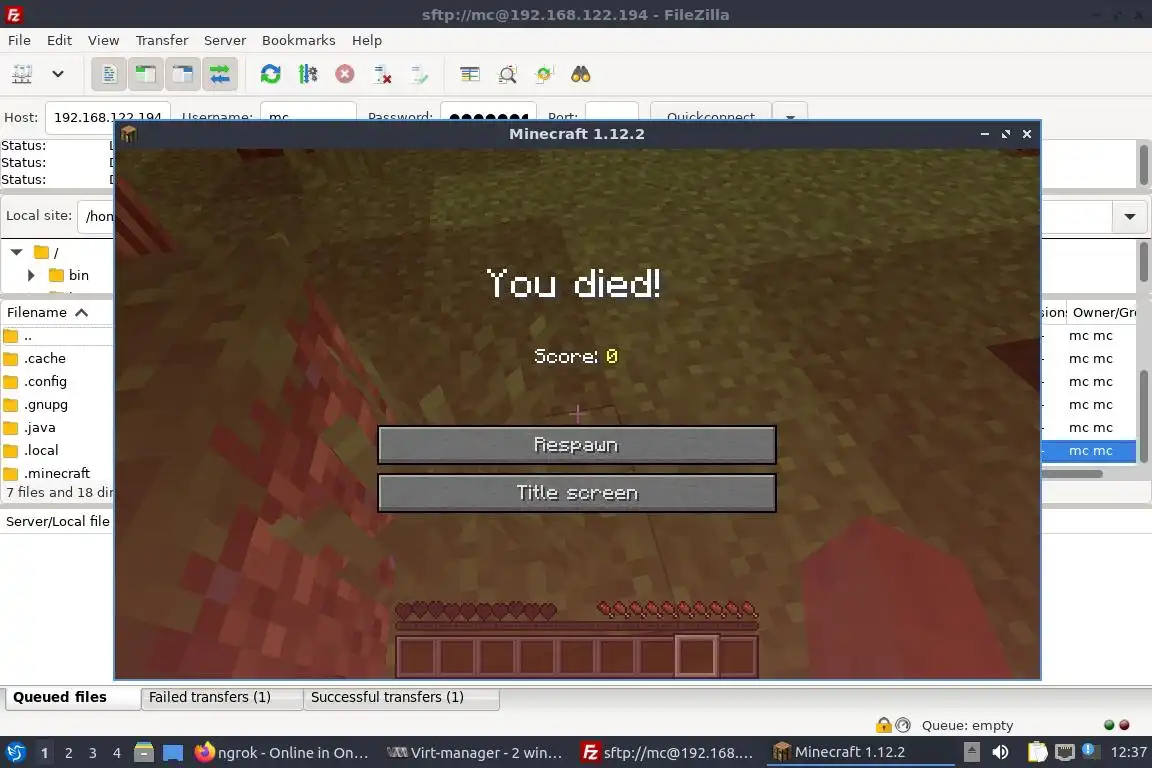The image size is (1152, 768).
Task: Refresh the file and folder lists
Action: click(x=270, y=74)
